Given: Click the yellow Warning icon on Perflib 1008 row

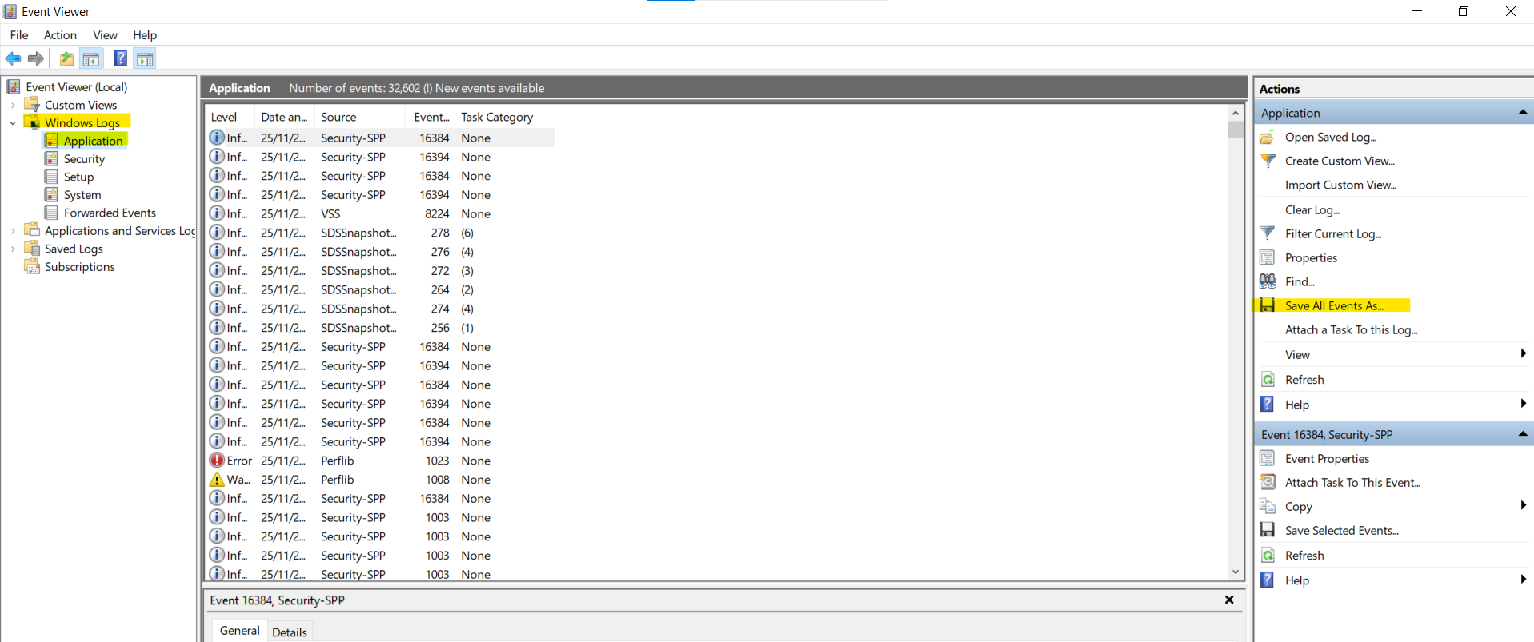Looking at the screenshot, I should click(x=217, y=480).
